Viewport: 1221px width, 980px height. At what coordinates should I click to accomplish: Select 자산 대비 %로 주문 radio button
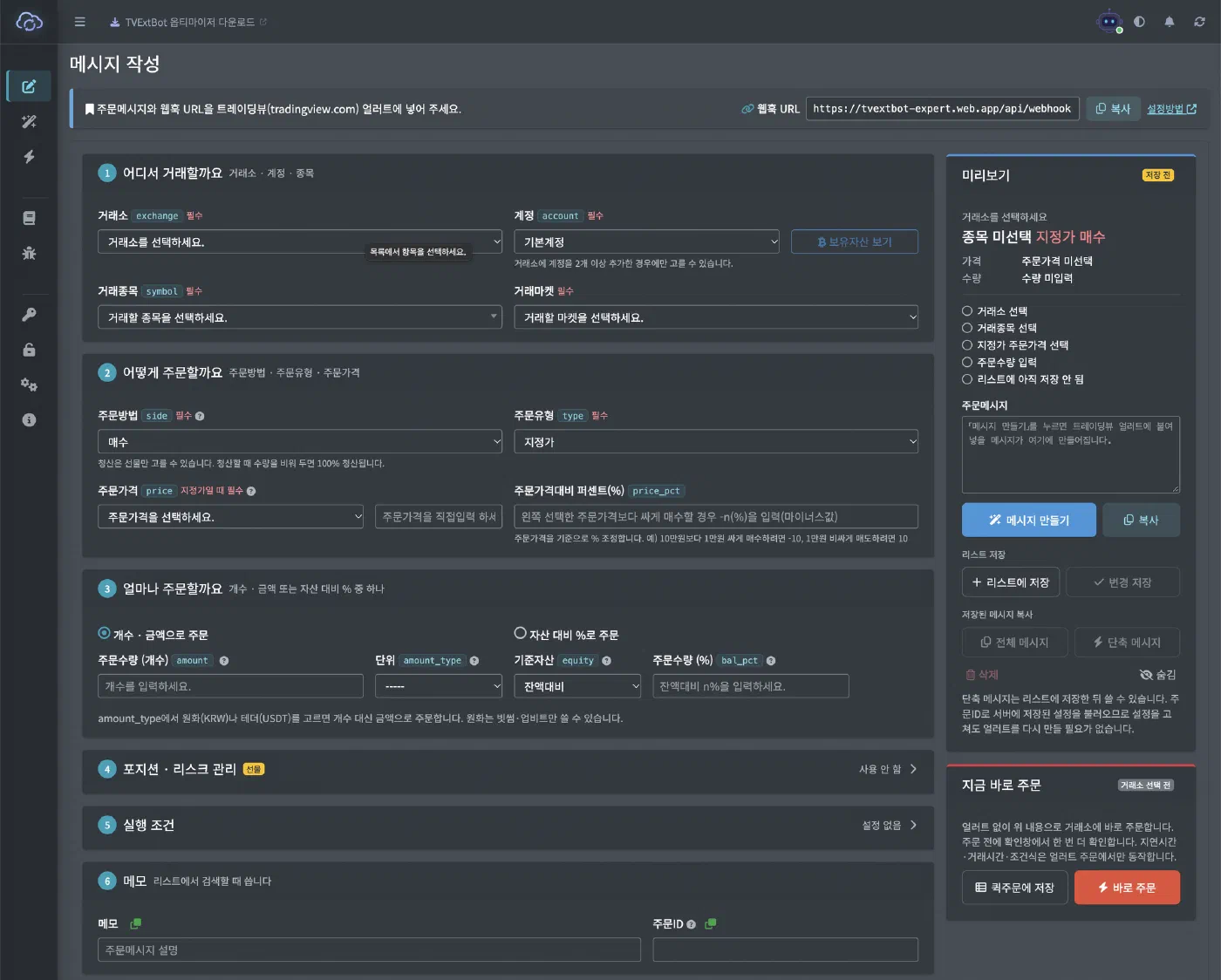pyautogui.click(x=521, y=634)
